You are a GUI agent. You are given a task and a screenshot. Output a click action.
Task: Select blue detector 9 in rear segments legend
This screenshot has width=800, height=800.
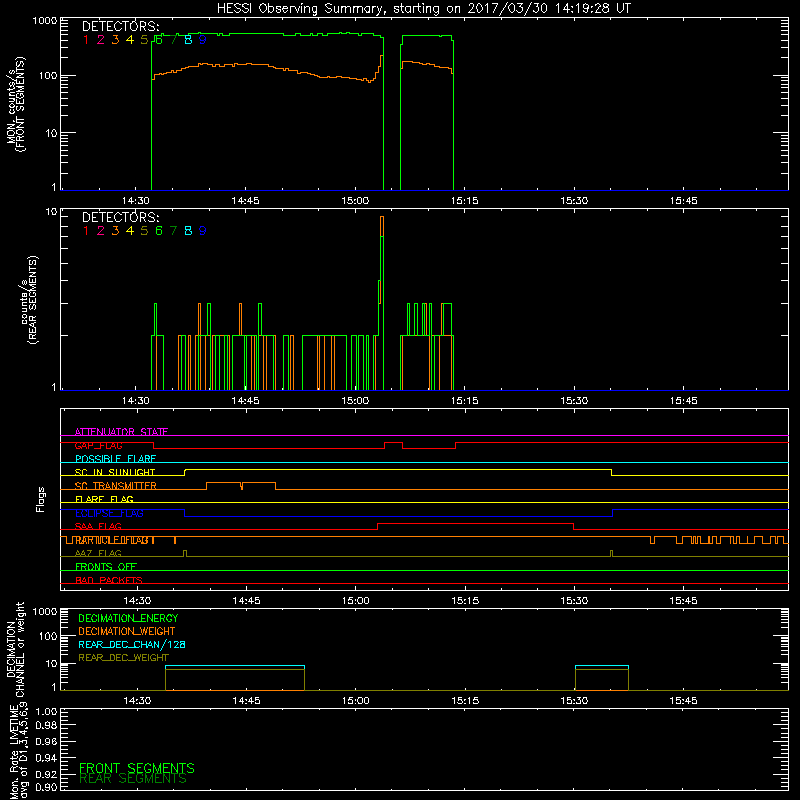click(x=203, y=231)
